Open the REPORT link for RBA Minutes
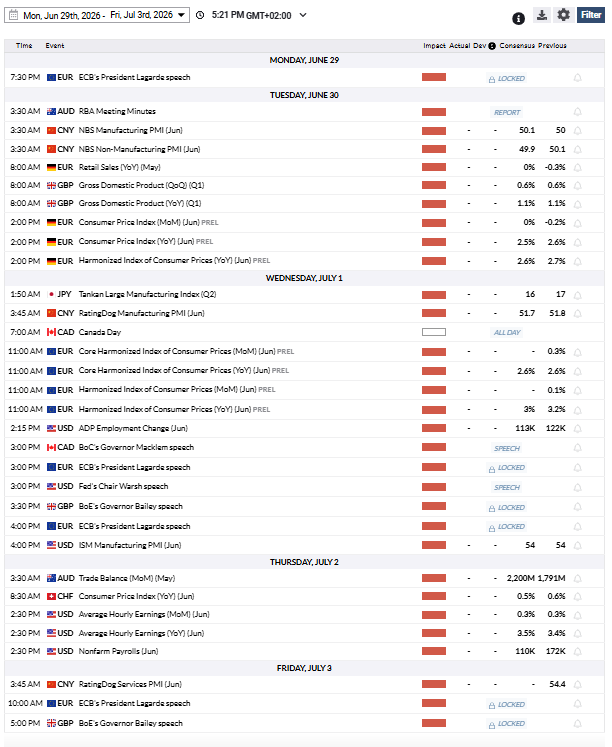Image resolution: width=612 pixels, height=747 pixels. 507,112
